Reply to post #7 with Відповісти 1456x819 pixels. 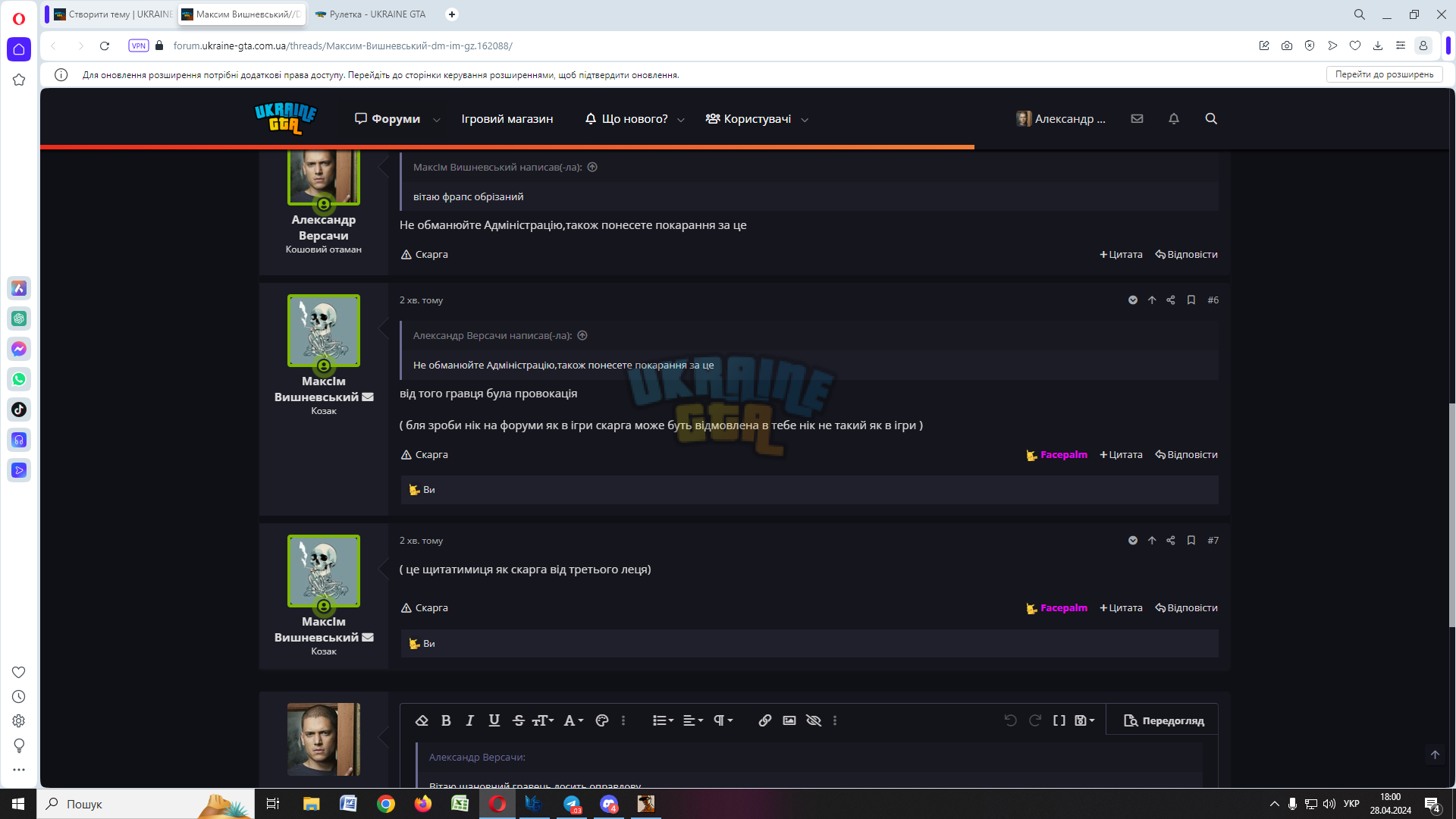click(x=1186, y=608)
